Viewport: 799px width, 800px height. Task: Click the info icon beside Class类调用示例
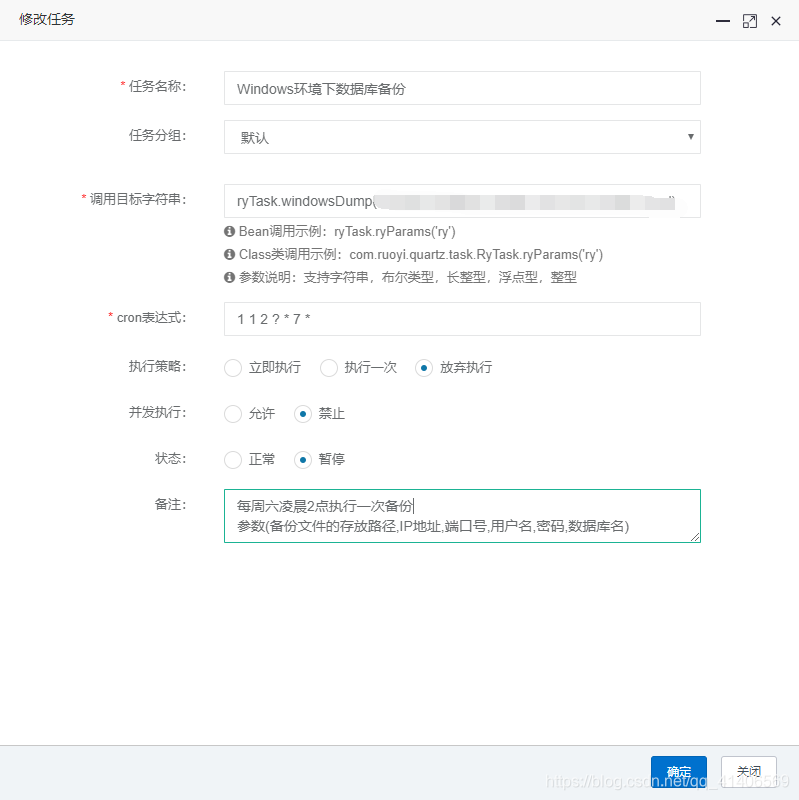230,254
